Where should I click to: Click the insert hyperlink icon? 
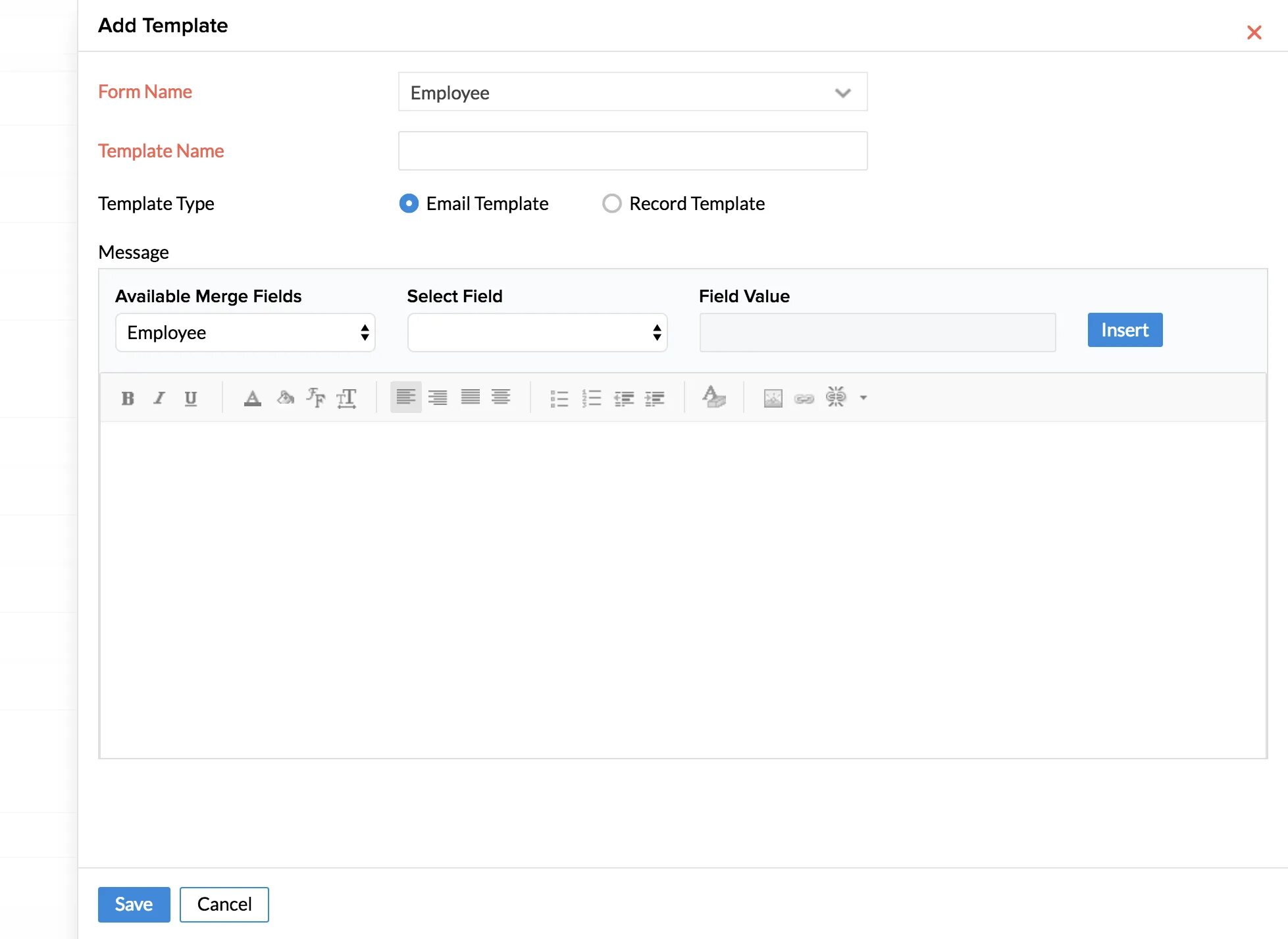point(804,398)
